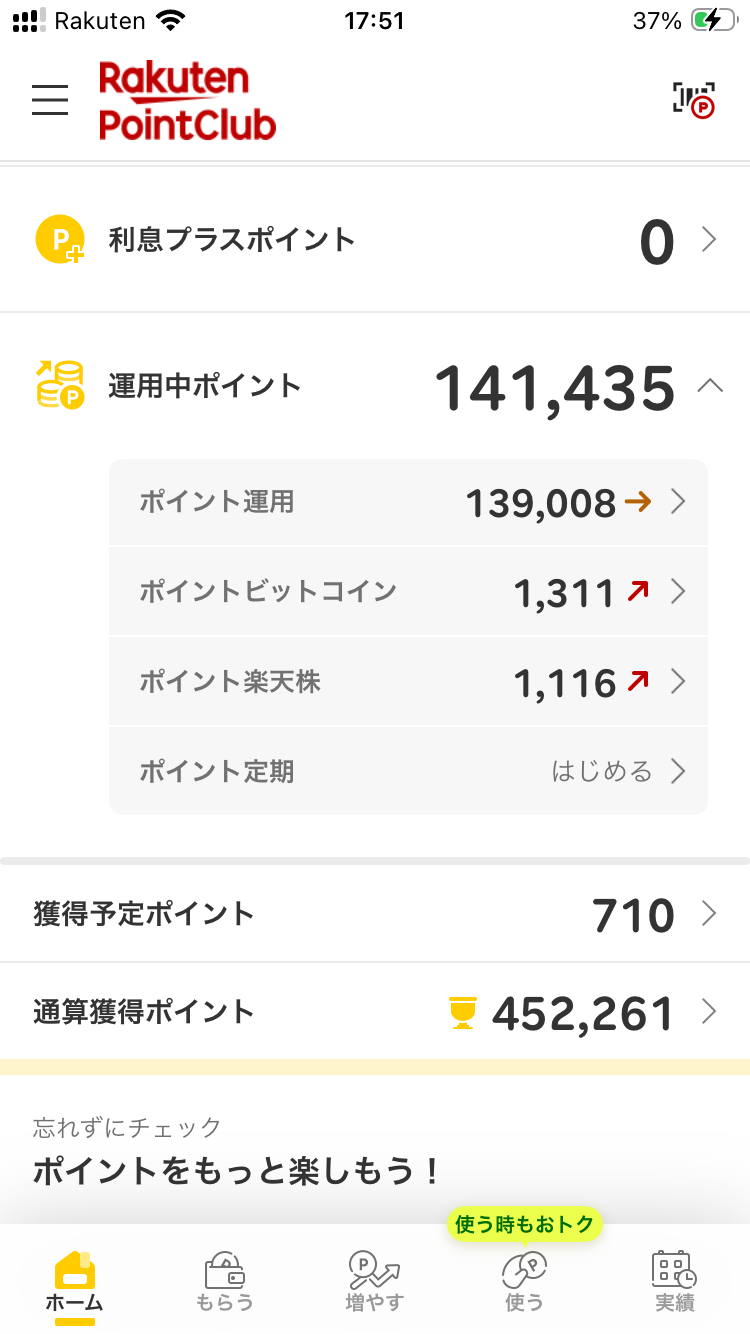Select the ホーム tab
Image resolution: width=750 pixels, height=1334 pixels.
[x=75, y=1280]
